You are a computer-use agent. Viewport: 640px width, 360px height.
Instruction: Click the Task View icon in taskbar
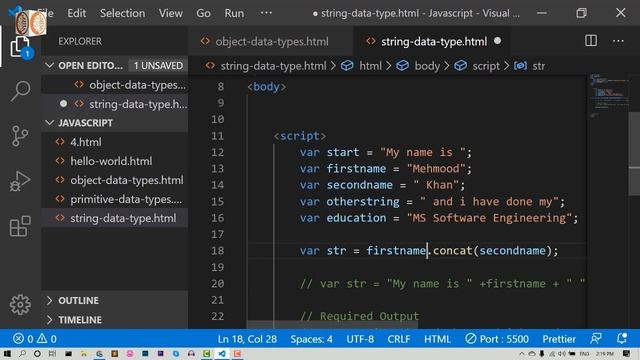pyautogui.click(x=52, y=353)
